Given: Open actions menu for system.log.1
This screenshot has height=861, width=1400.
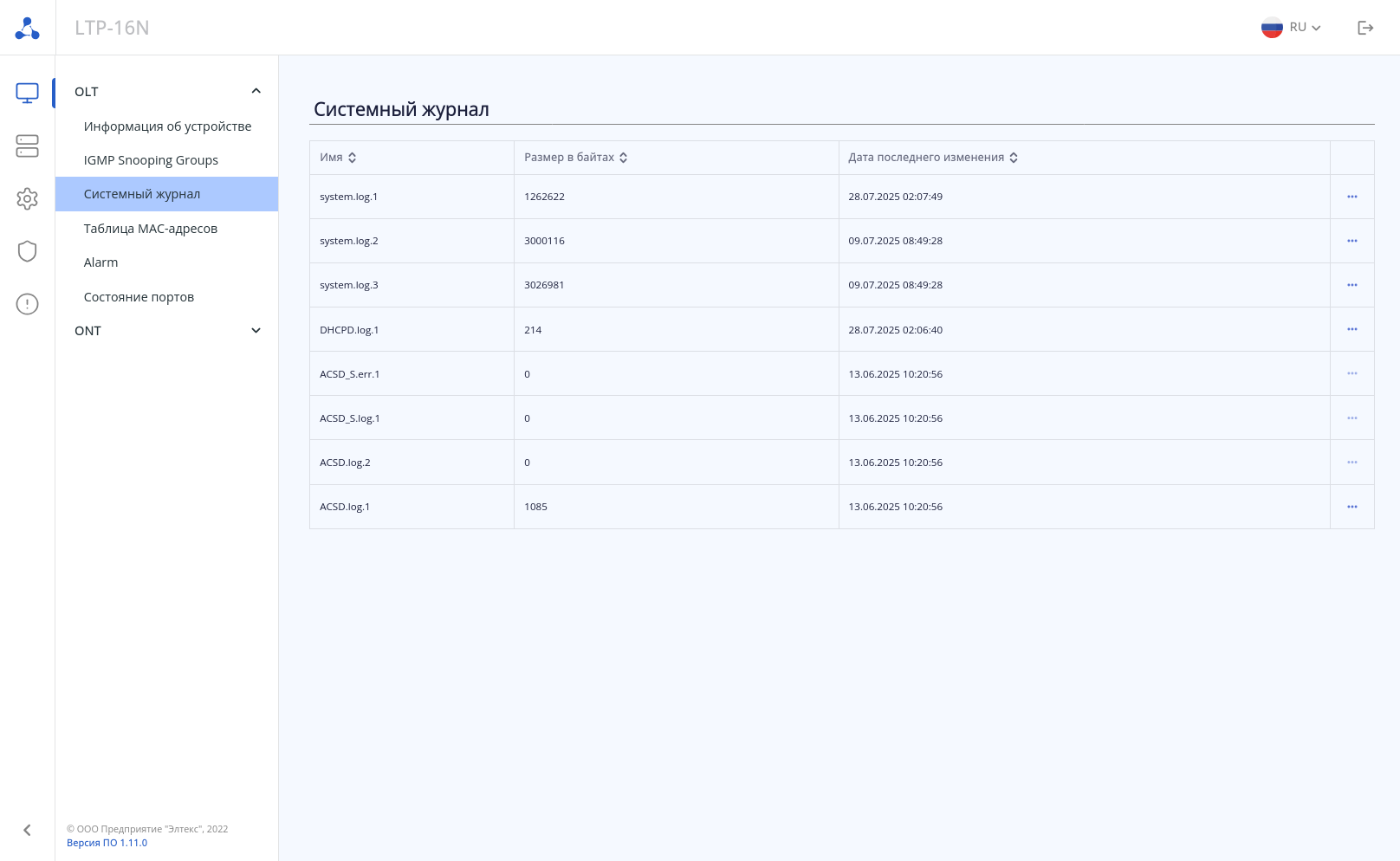Looking at the screenshot, I should (1351, 197).
